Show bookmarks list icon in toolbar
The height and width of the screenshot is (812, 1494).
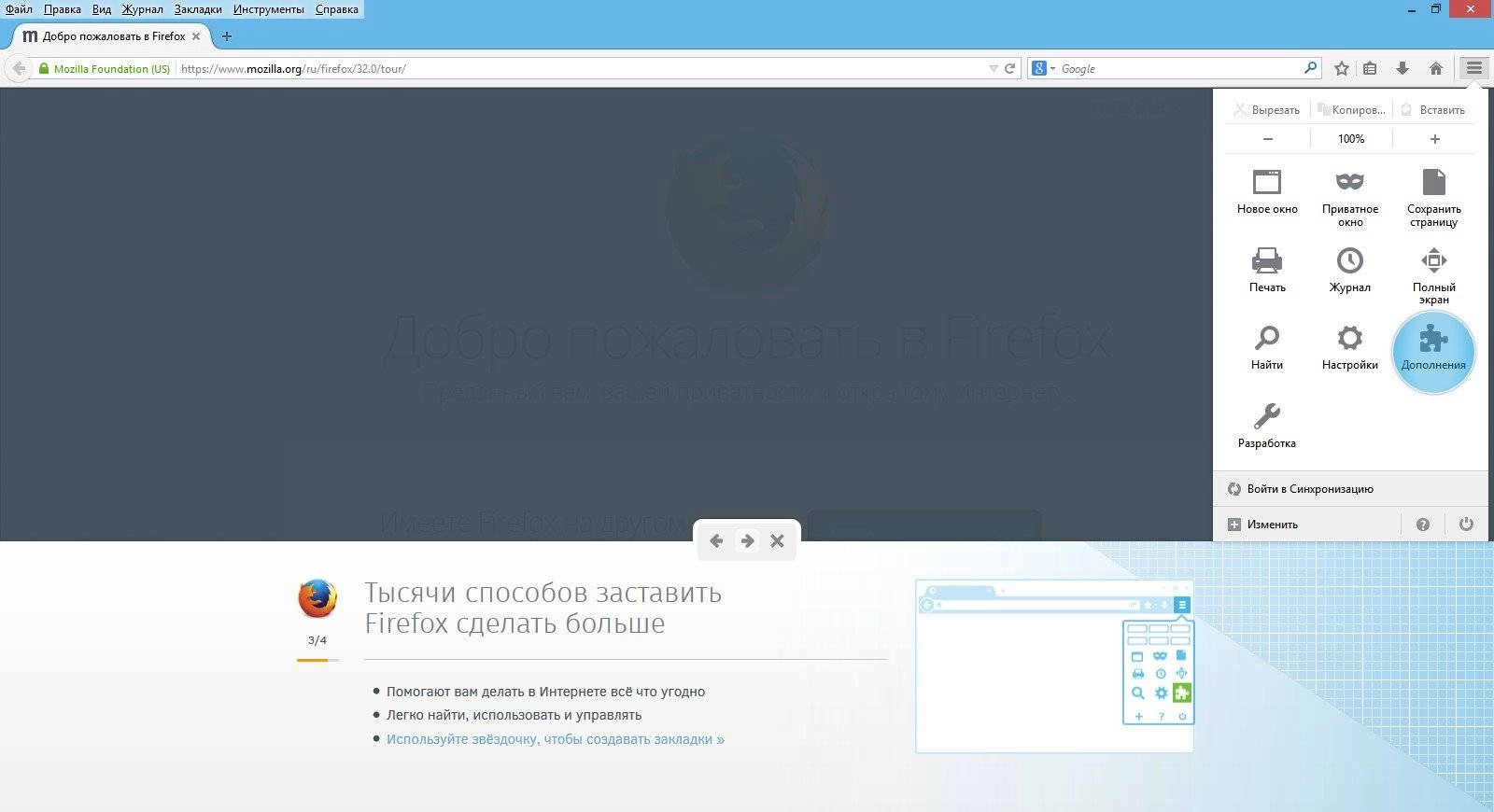point(1370,68)
